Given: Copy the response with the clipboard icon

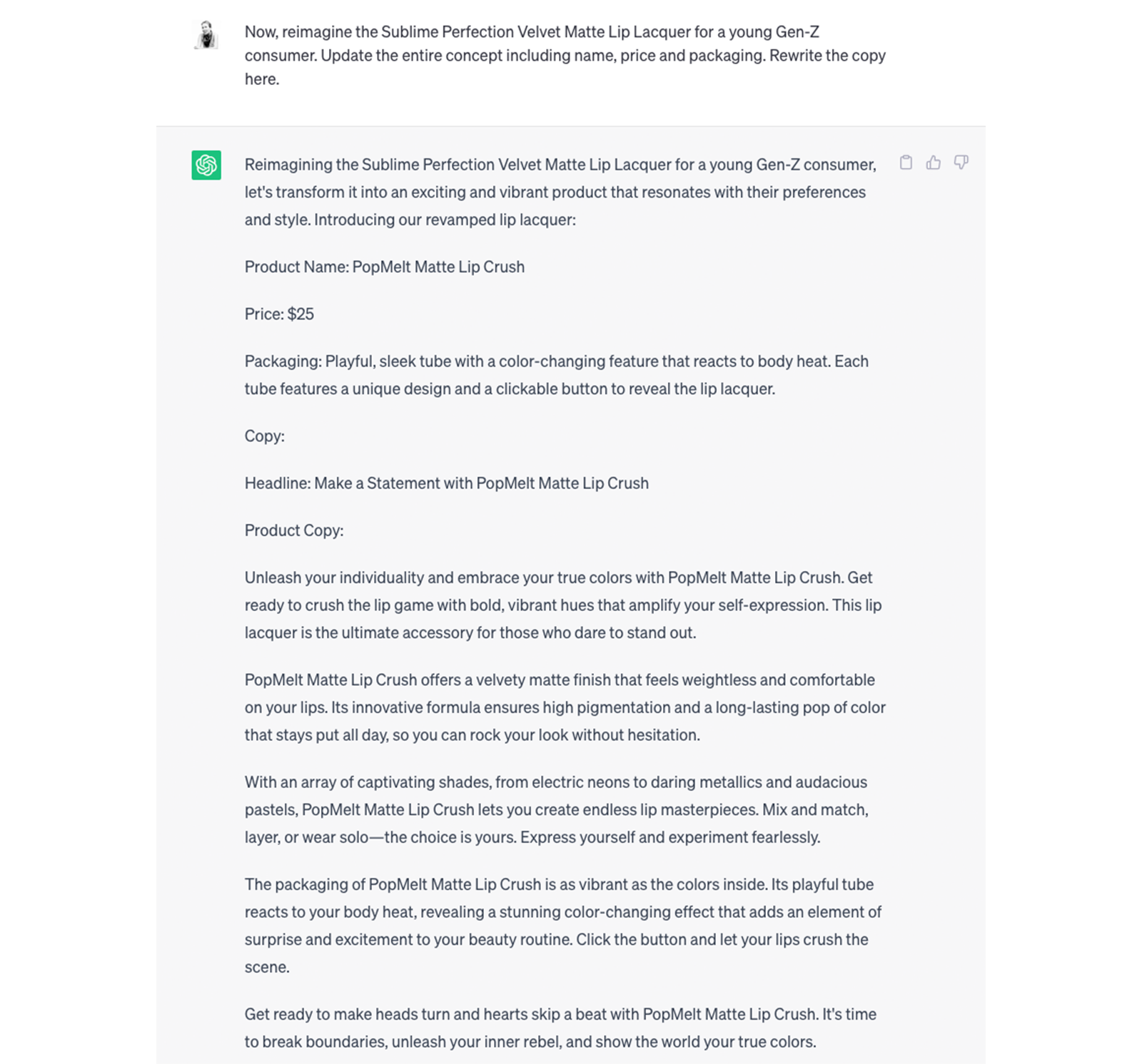Looking at the screenshot, I should click(906, 163).
